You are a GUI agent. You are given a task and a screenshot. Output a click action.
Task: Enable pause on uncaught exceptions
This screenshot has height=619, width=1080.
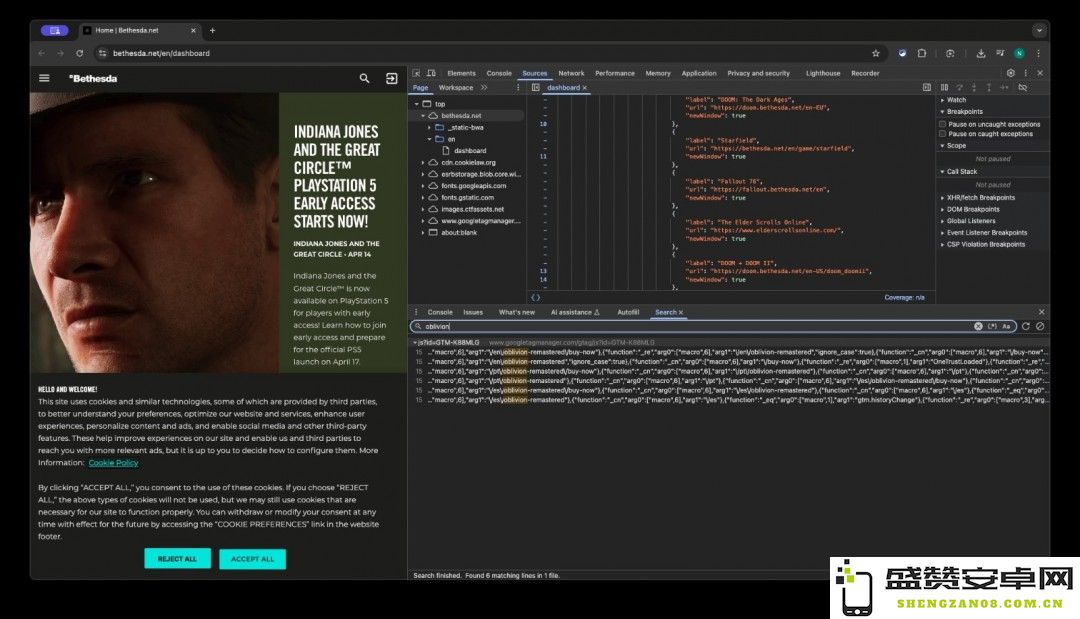click(942, 125)
